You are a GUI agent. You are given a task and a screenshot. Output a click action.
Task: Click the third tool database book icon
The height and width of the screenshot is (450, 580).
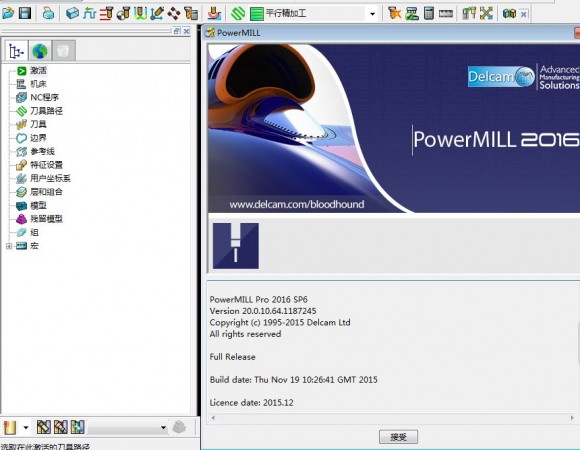click(78, 427)
